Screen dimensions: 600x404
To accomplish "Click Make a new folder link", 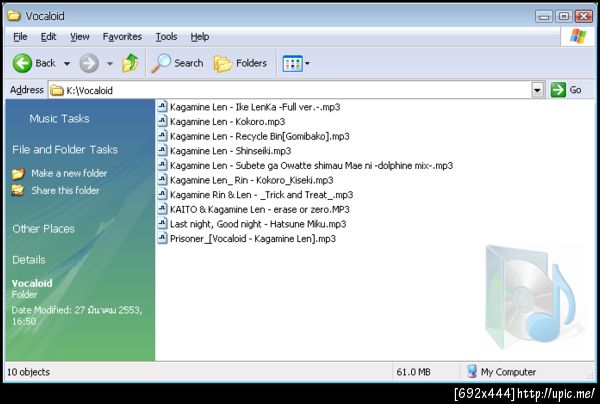I will point(69,173).
